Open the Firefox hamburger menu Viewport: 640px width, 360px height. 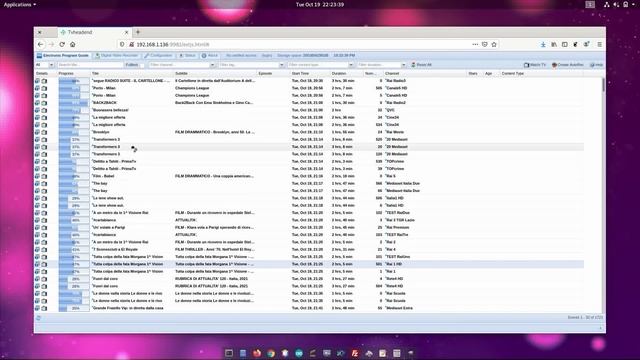coord(600,44)
